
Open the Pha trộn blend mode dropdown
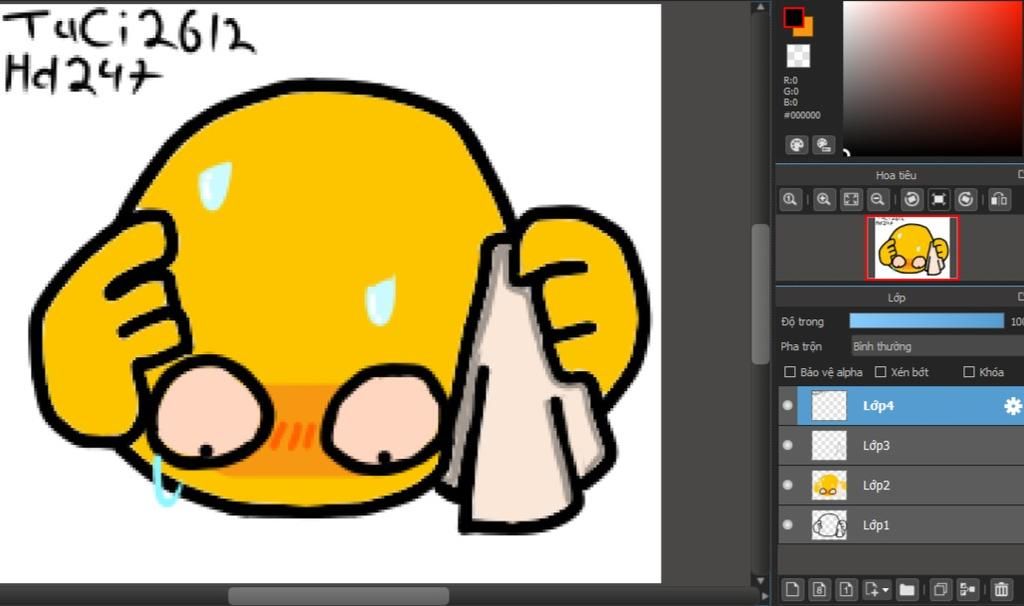pyautogui.click(x=937, y=346)
